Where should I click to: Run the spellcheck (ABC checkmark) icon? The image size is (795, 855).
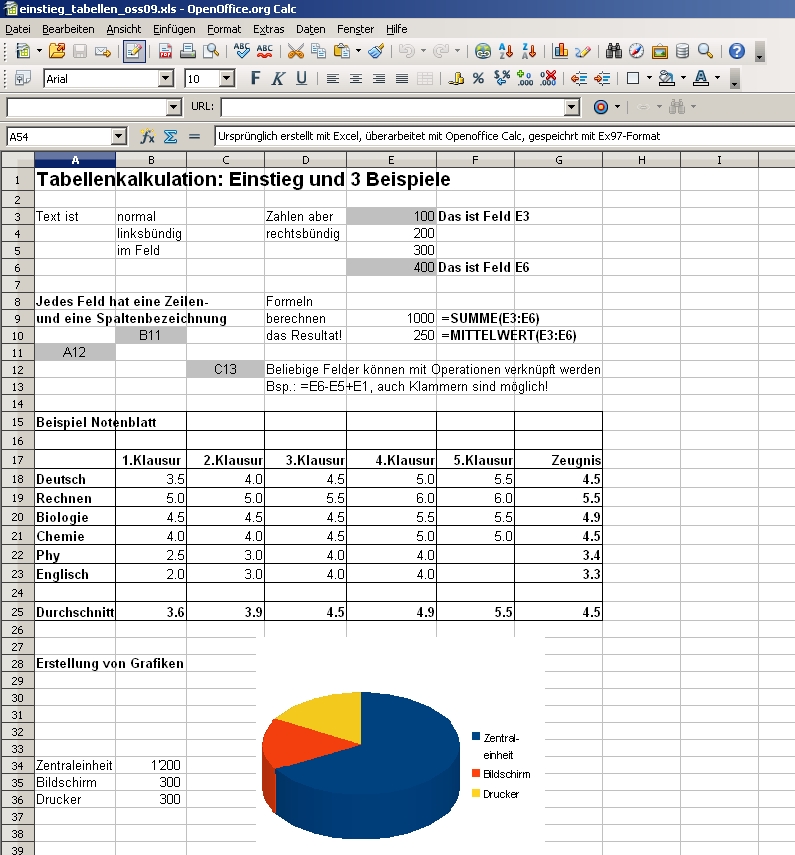click(x=242, y=51)
